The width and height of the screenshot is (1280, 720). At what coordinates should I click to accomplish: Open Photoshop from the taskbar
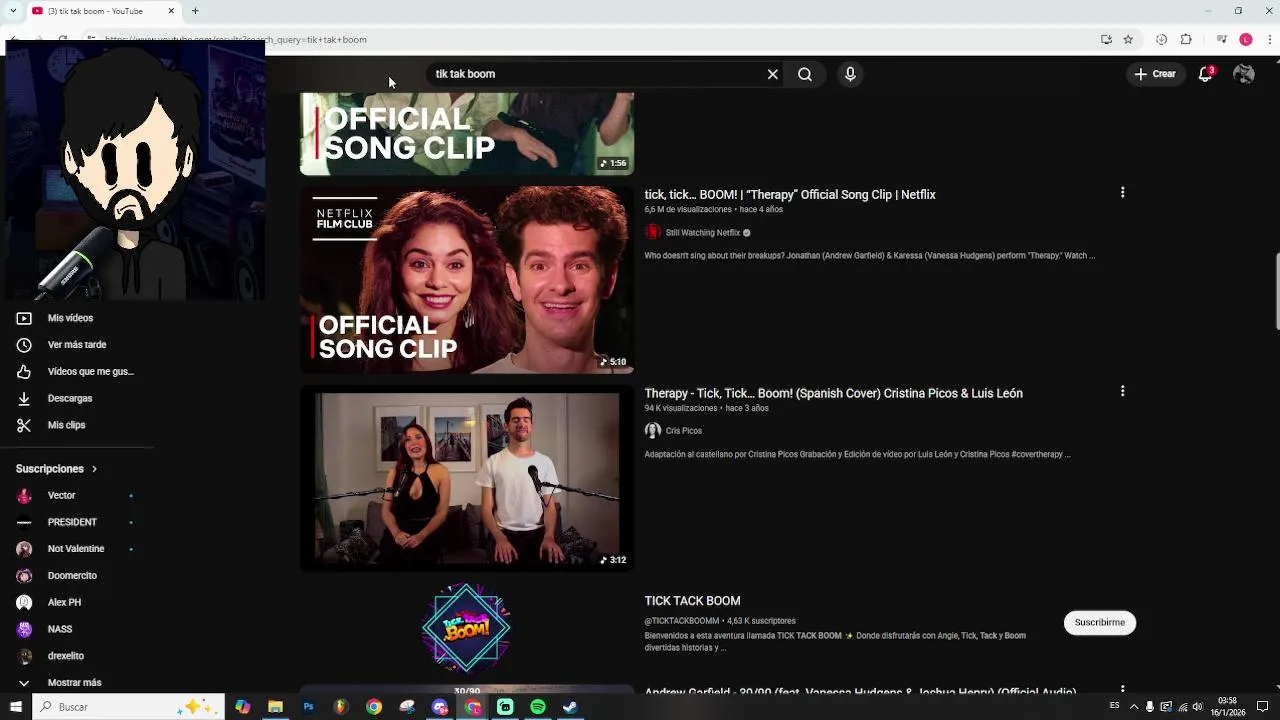point(308,707)
